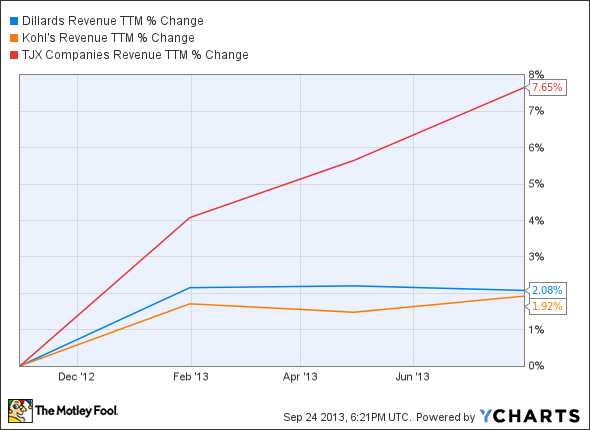Click the Jun '13 x-axis label
The width and height of the screenshot is (590, 430).
(412, 377)
